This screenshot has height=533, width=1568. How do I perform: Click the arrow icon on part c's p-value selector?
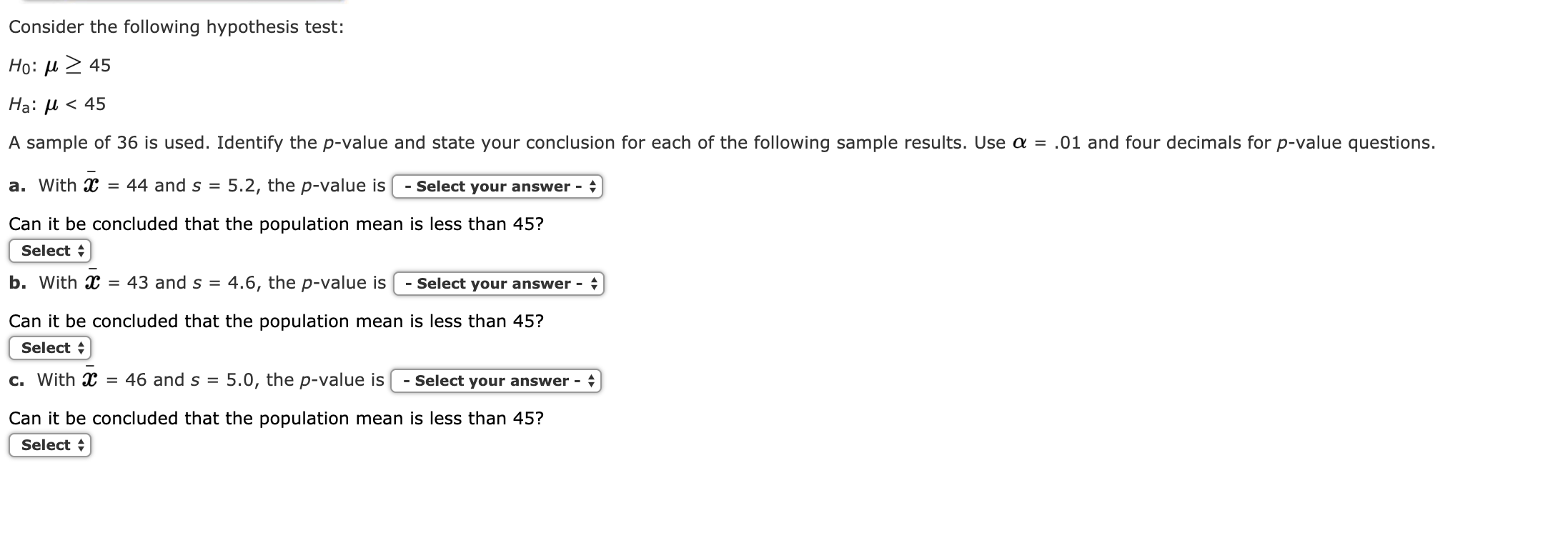pyautogui.click(x=591, y=381)
